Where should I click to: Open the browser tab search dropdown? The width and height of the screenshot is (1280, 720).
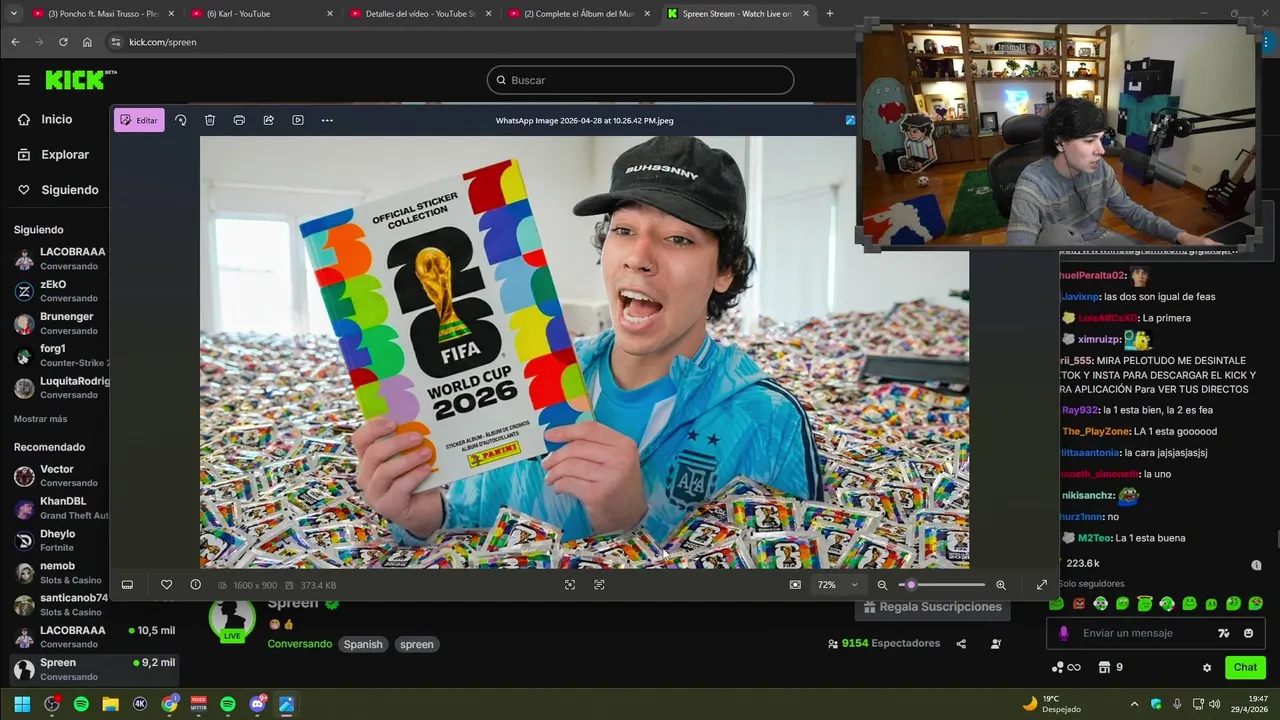pos(13,14)
